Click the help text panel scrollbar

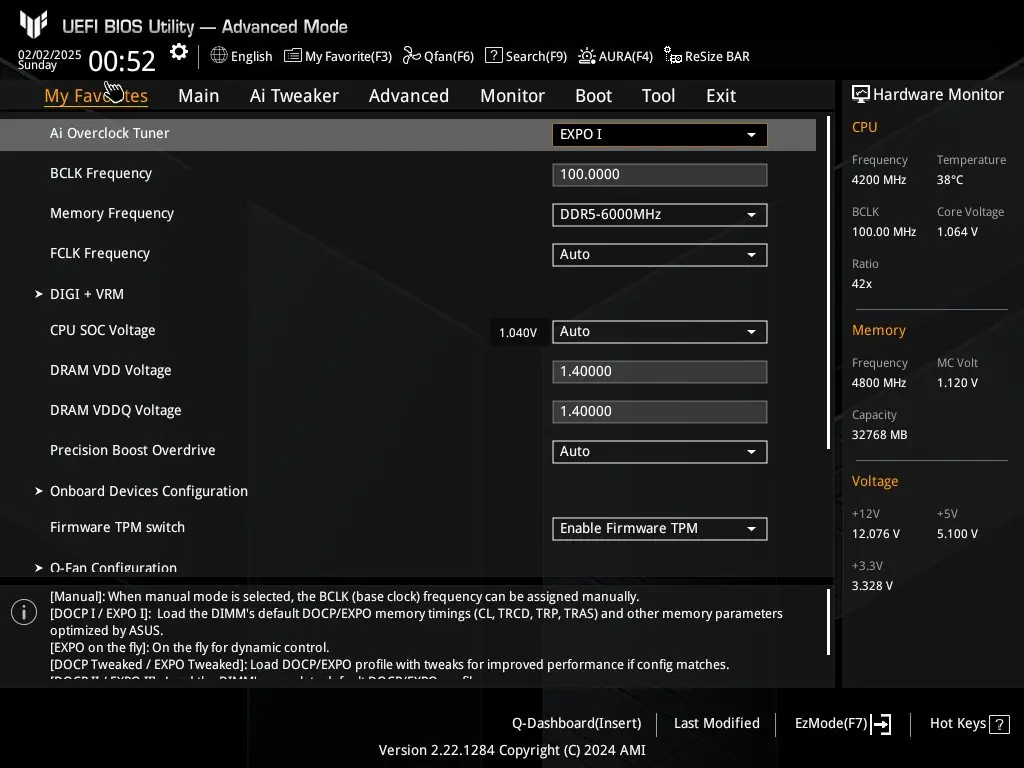tap(828, 622)
